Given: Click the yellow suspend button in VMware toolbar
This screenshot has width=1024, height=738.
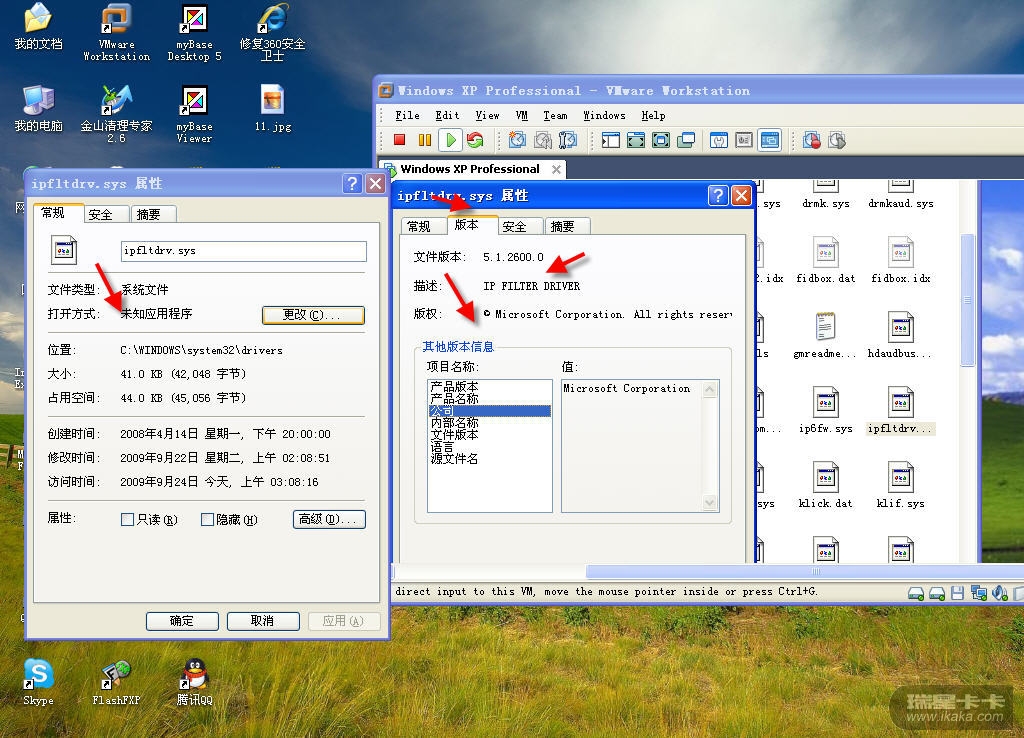Looking at the screenshot, I should coord(424,140).
